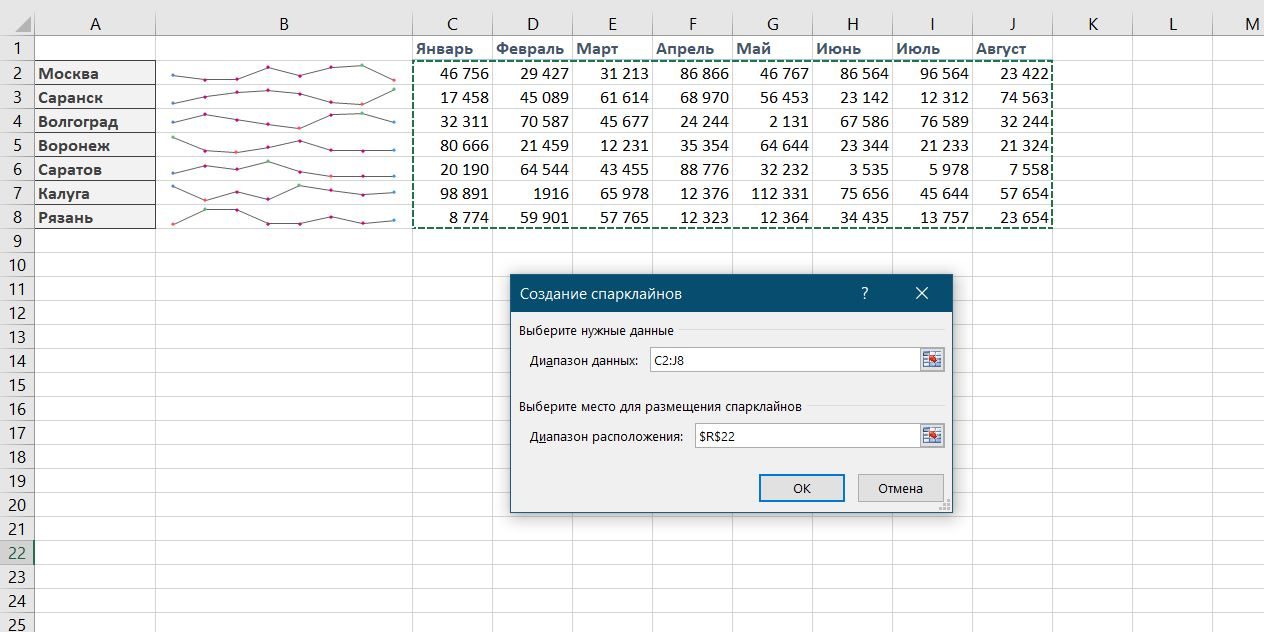Viewport: 1264px width, 632px height.
Task: Click collapse icon beside Диапазон данных field
Action: (x=931, y=361)
